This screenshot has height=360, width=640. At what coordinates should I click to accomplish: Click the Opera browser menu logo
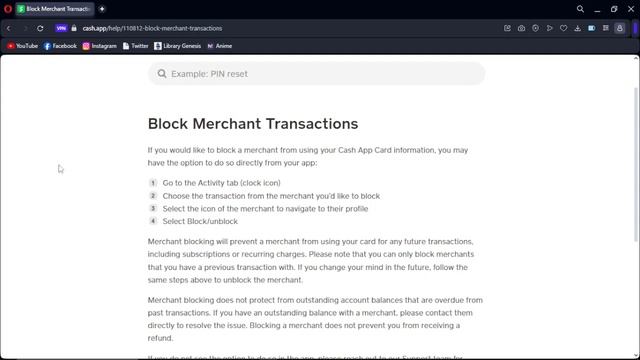tap(8, 9)
